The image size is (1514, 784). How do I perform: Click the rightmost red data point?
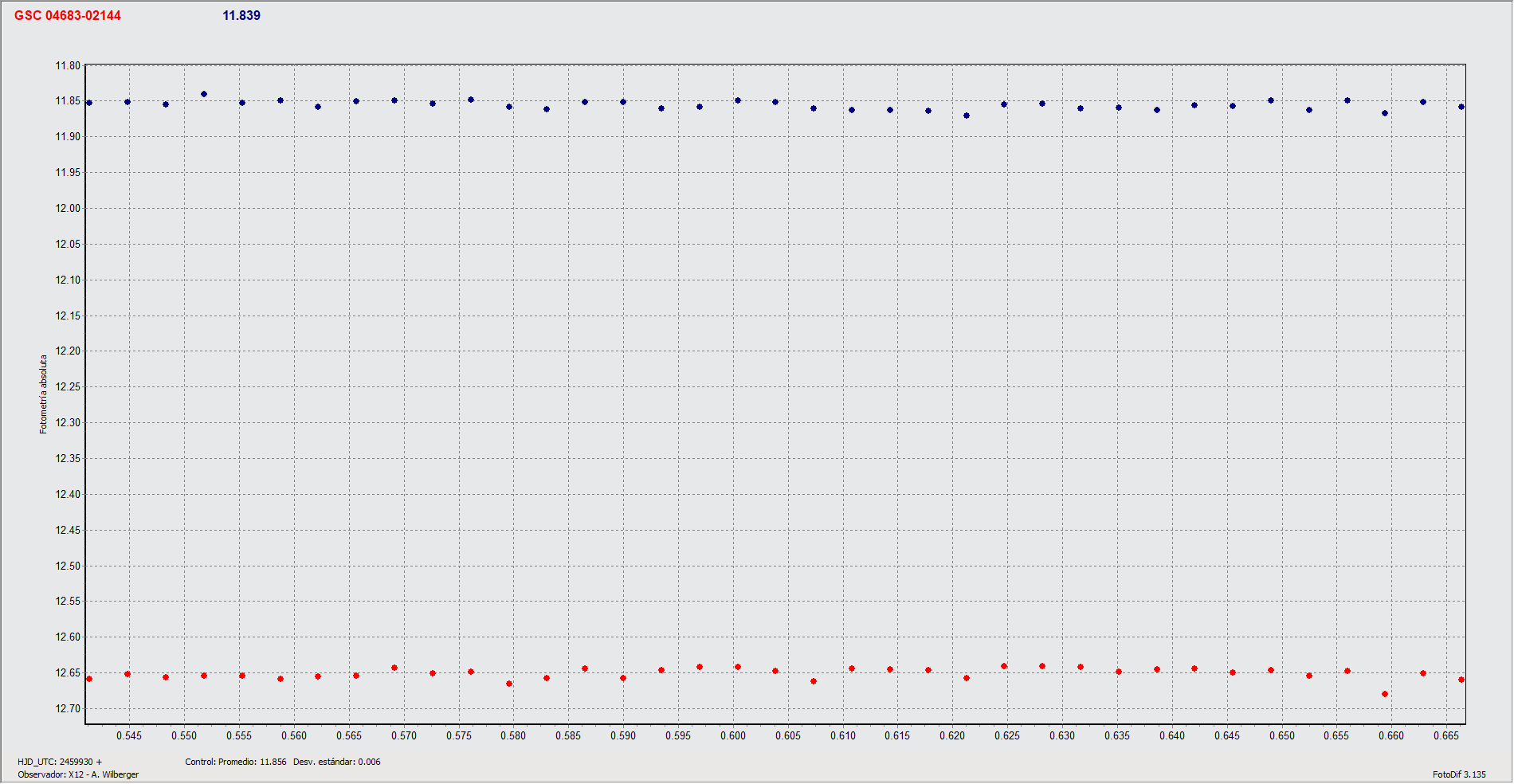[x=1461, y=680]
